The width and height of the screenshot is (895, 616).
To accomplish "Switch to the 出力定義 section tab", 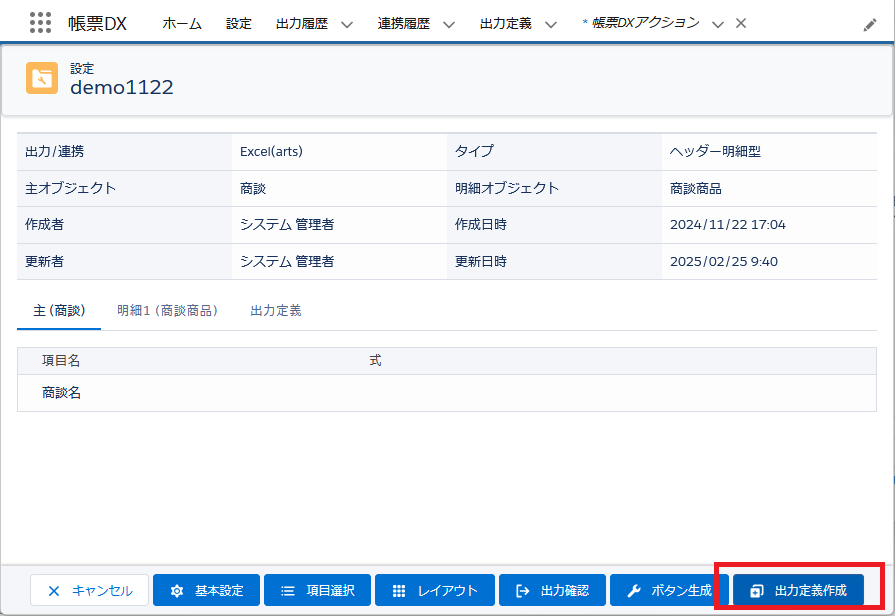I will [x=276, y=310].
